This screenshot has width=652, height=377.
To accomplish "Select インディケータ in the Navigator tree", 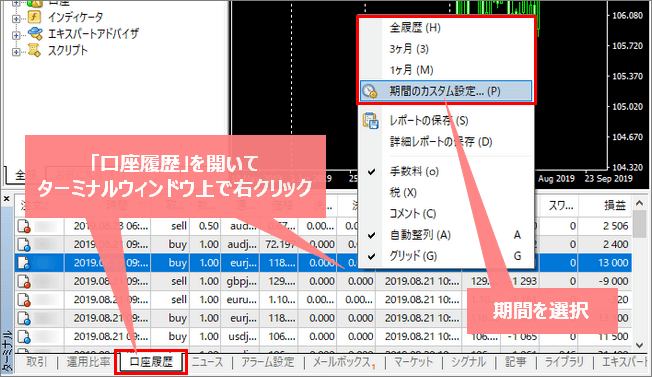I will (75, 17).
